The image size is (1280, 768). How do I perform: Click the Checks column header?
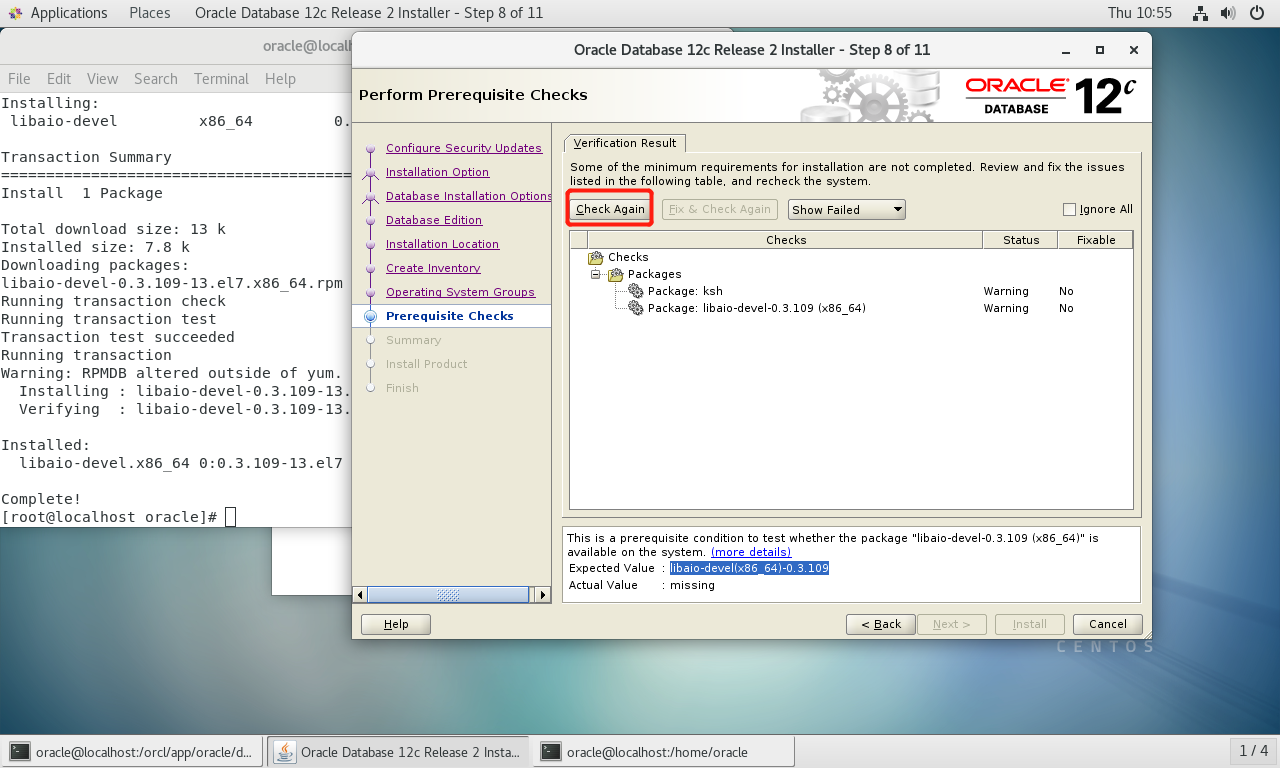point(786,240)
